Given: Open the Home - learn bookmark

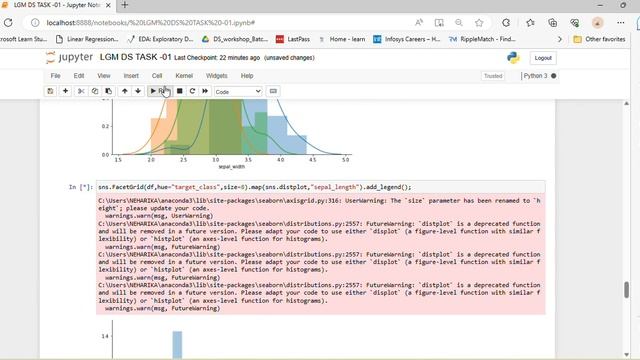Looking at the screenshot, I should tap(342, 39).
